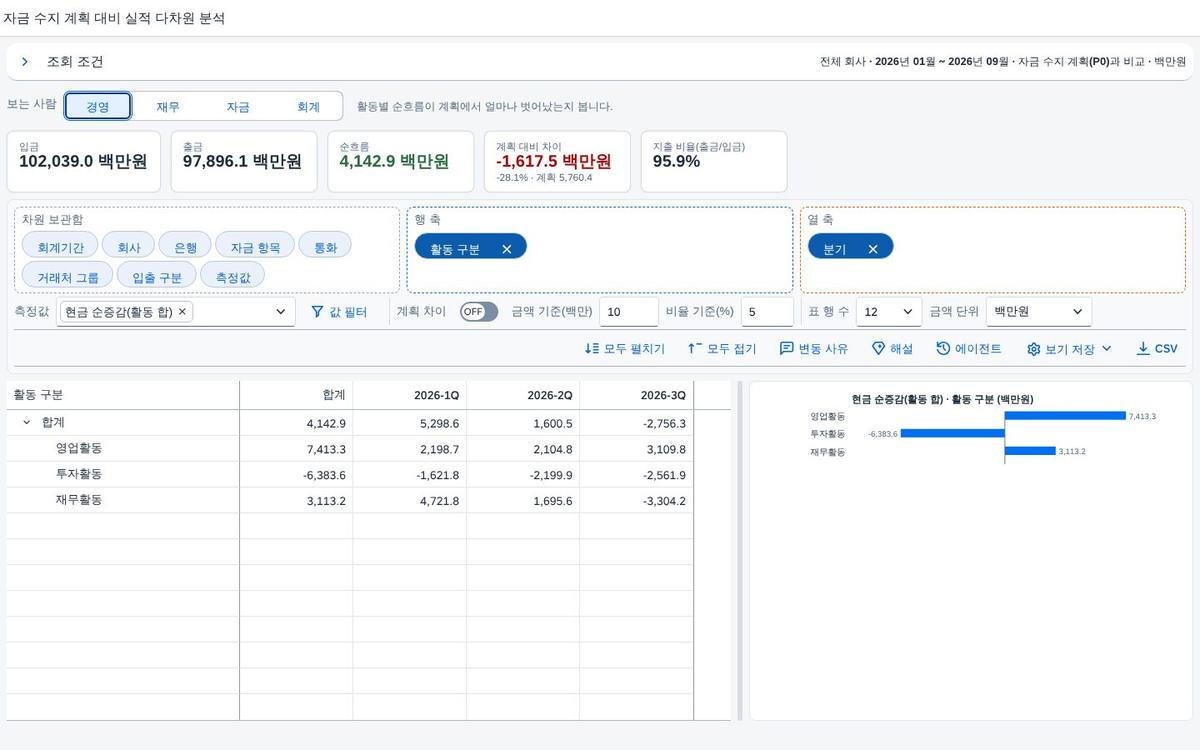Select the 투자활동 row label
The height and width of the screenshot is (750, 1200).
pos(79,475)
